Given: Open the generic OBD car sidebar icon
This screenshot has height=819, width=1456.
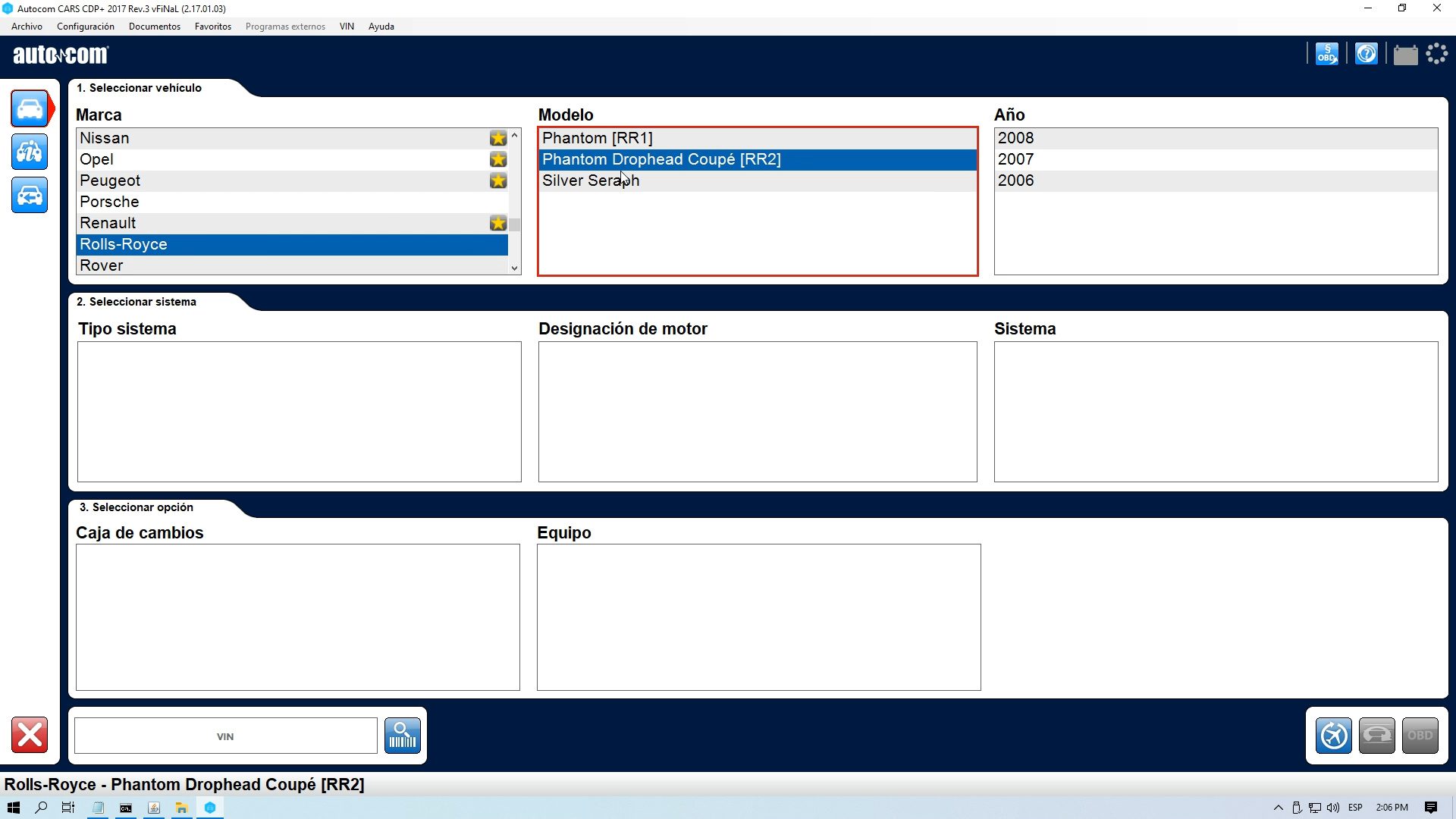Looking at the screenshot, I should pos(30,196).
